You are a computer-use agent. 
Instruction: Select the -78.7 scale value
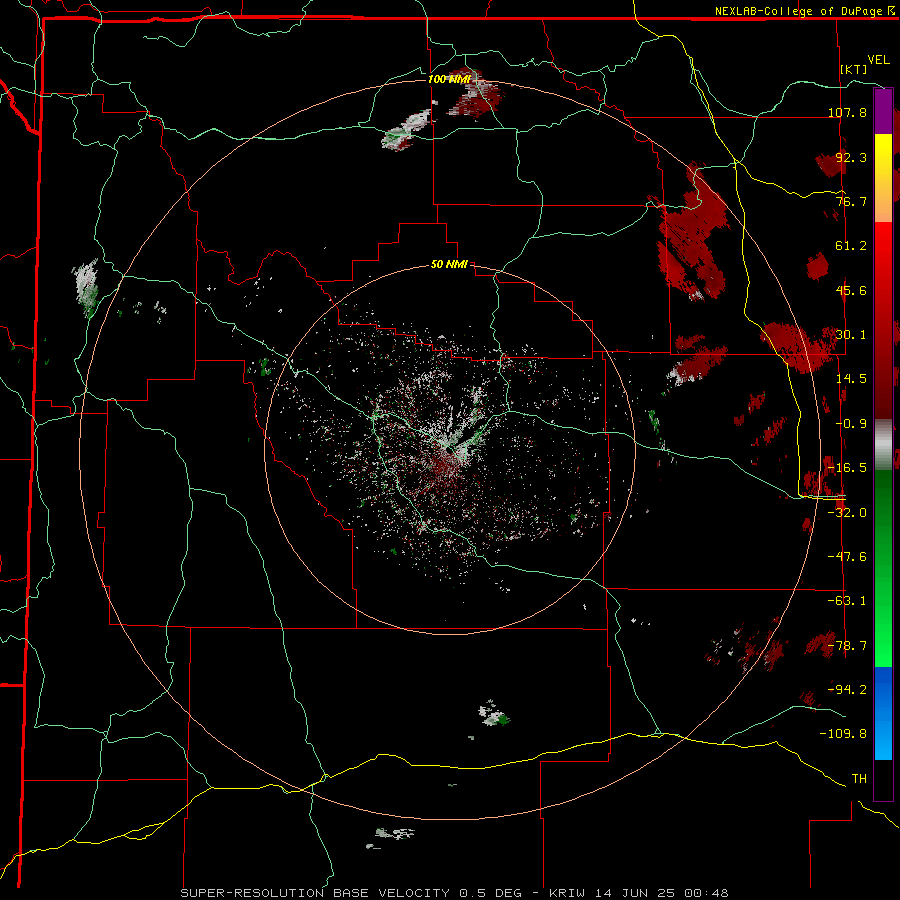coord(847,646)
